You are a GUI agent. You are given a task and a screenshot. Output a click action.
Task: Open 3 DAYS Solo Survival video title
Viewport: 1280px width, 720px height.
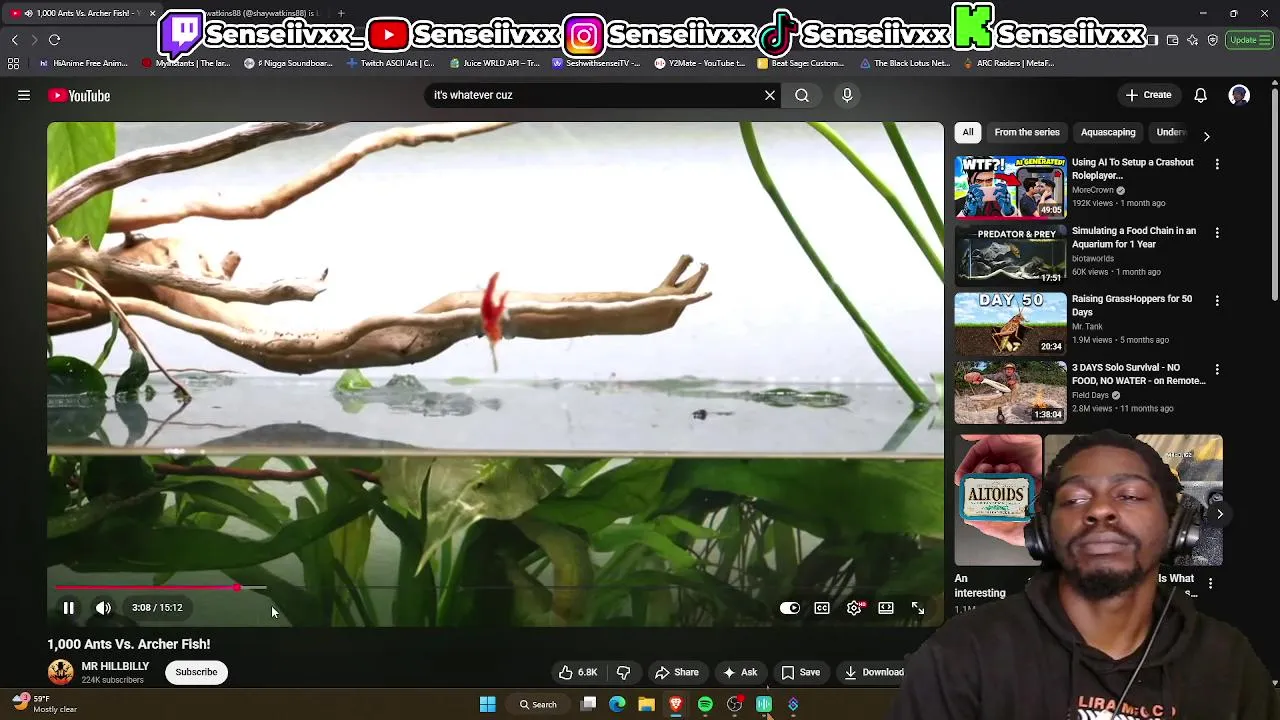[x=1139, y=374]
